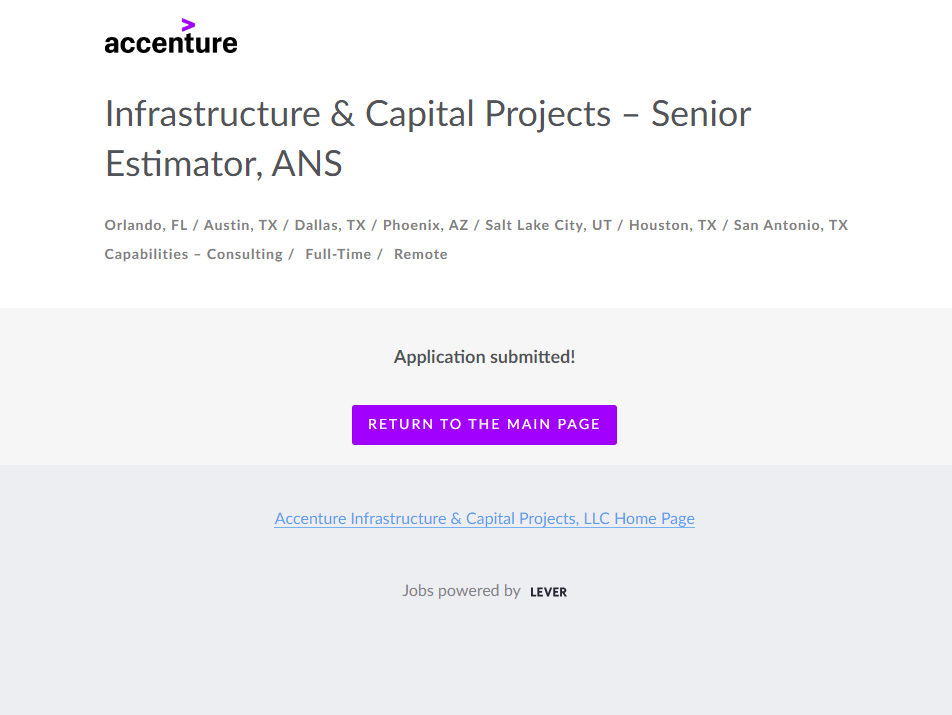
Task: Select the Austin, TX location text
Action: tap(241, 225)
